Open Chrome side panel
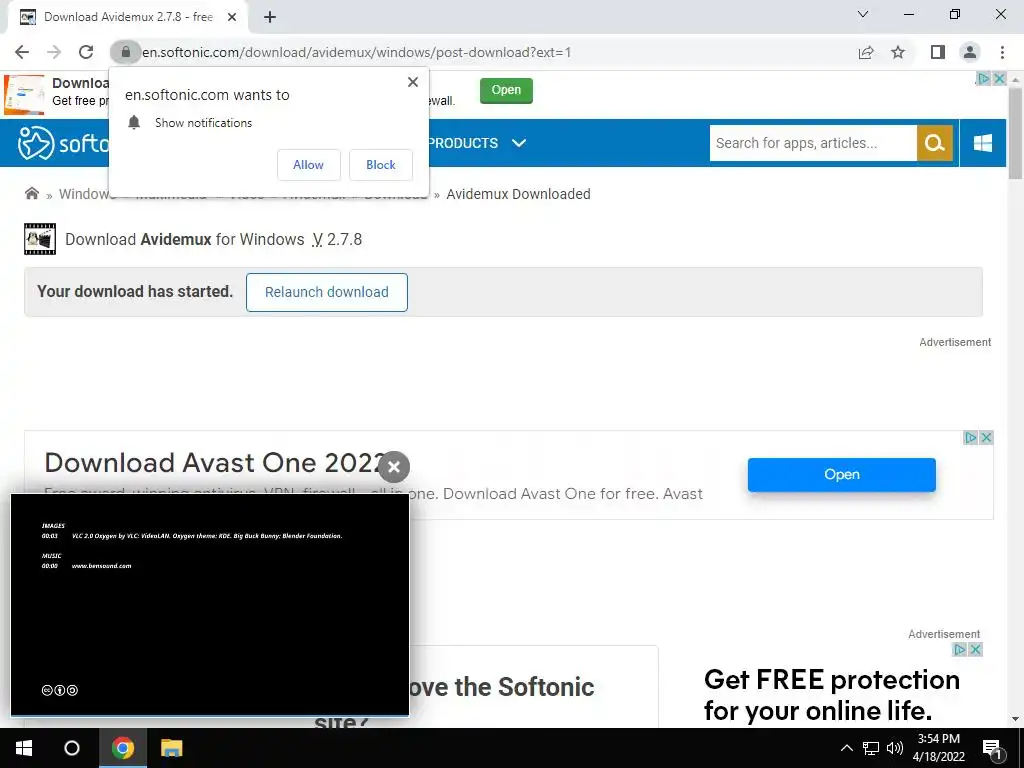The height and width of the screenshot is (768, 1024). 938,52
